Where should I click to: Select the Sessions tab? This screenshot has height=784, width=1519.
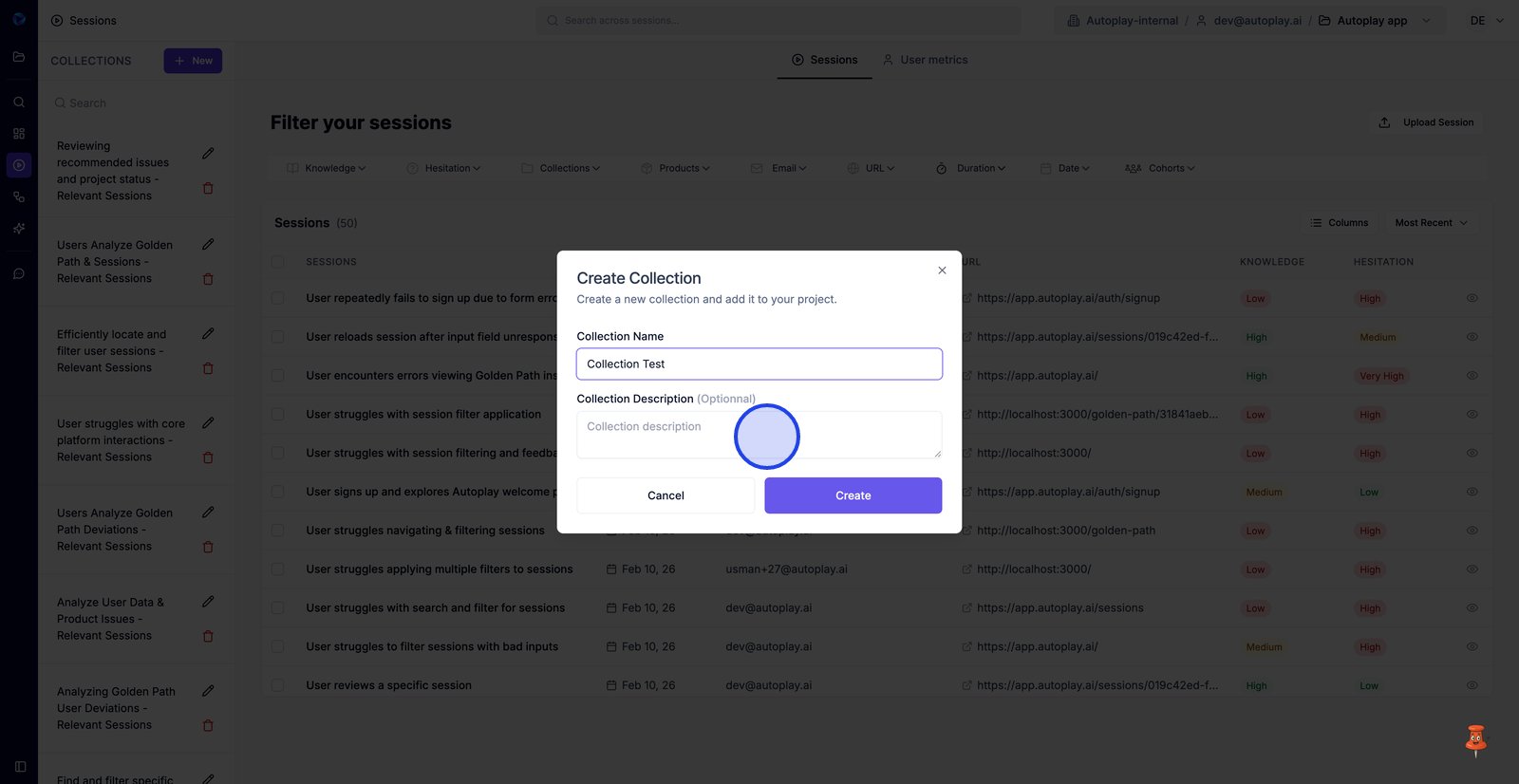pos(825,60)
